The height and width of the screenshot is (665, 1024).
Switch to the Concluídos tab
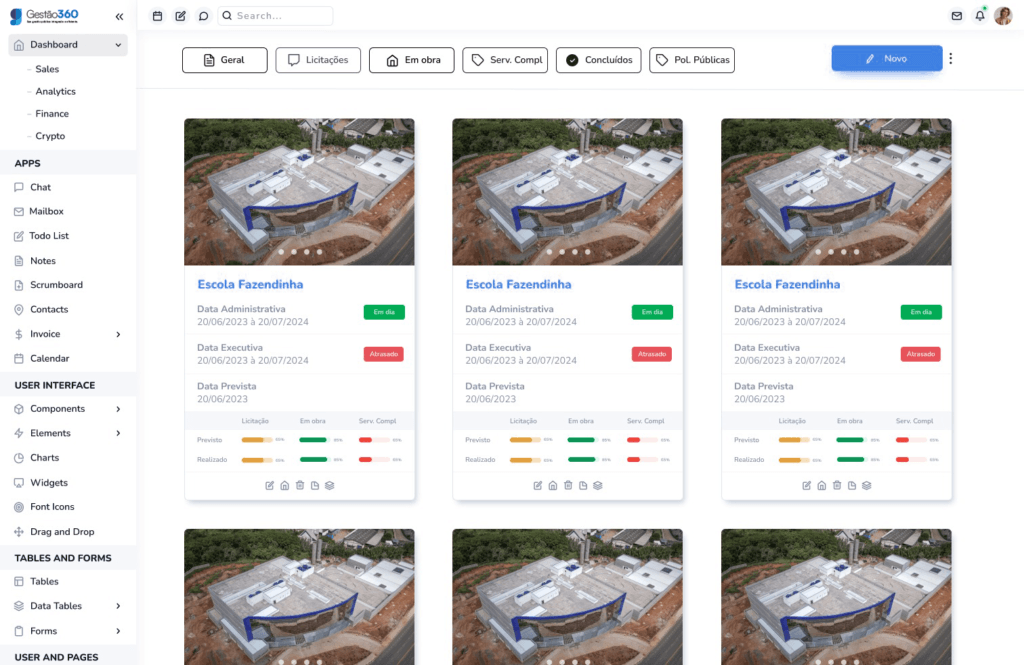click(598, 60)
